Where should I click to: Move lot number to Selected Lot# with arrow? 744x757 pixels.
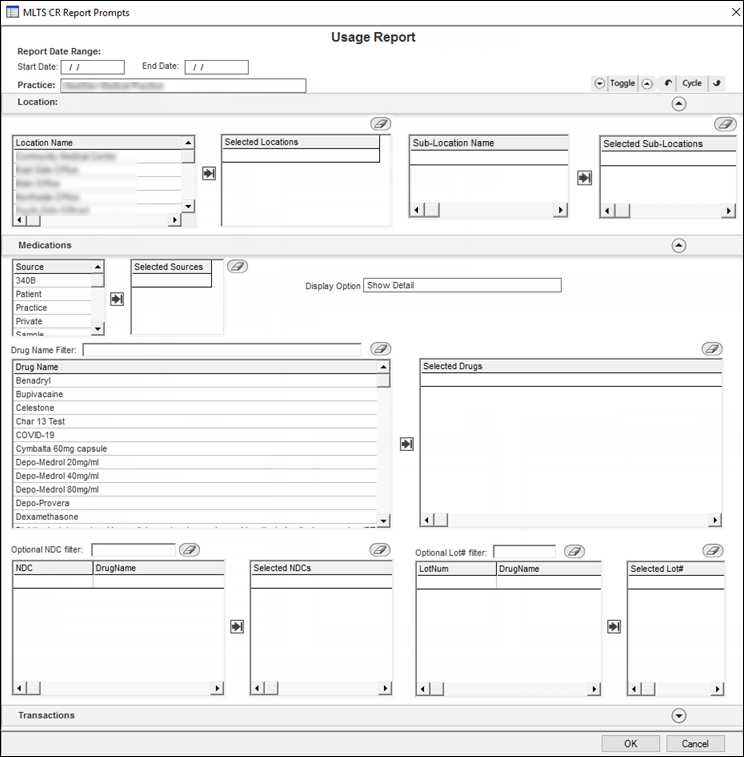point(614,627)
